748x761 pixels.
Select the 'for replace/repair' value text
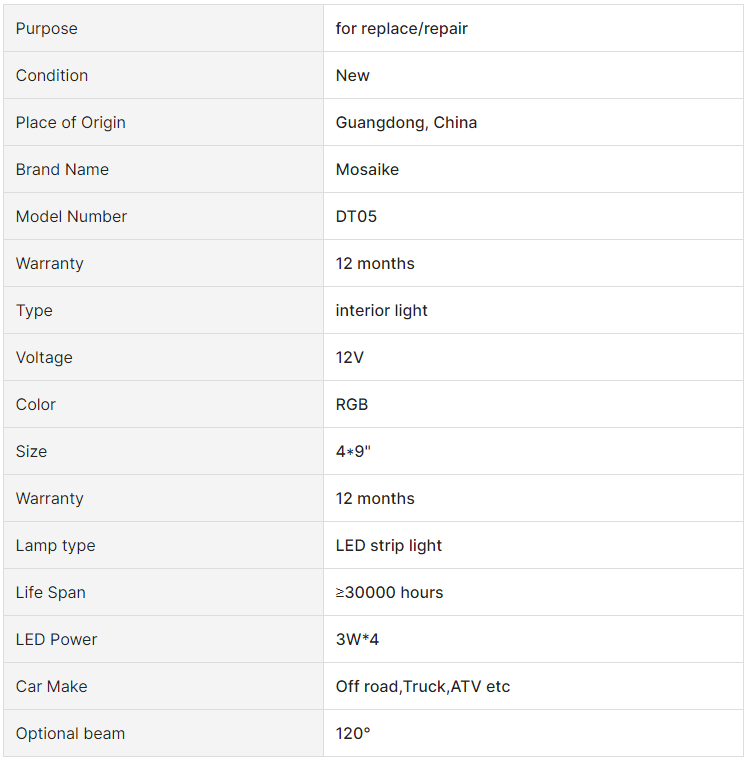click(x=401, y=29)
